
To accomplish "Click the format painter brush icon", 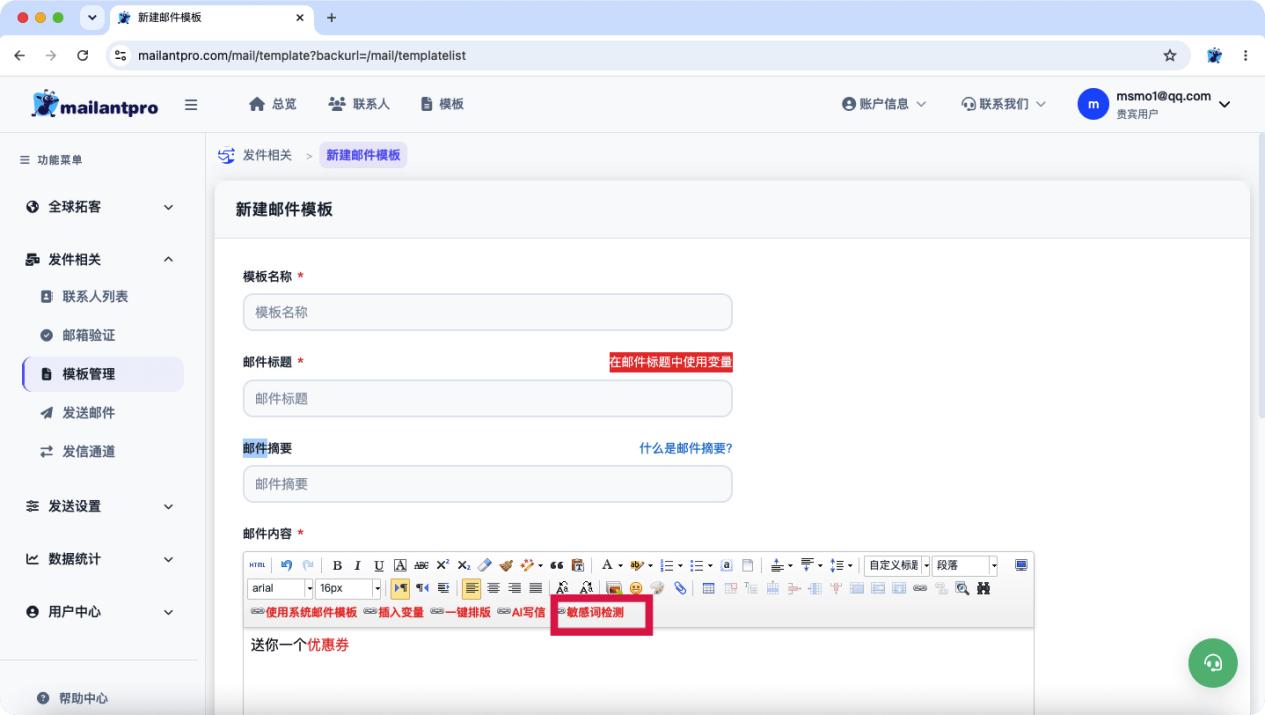I will [x=506, y=565].
